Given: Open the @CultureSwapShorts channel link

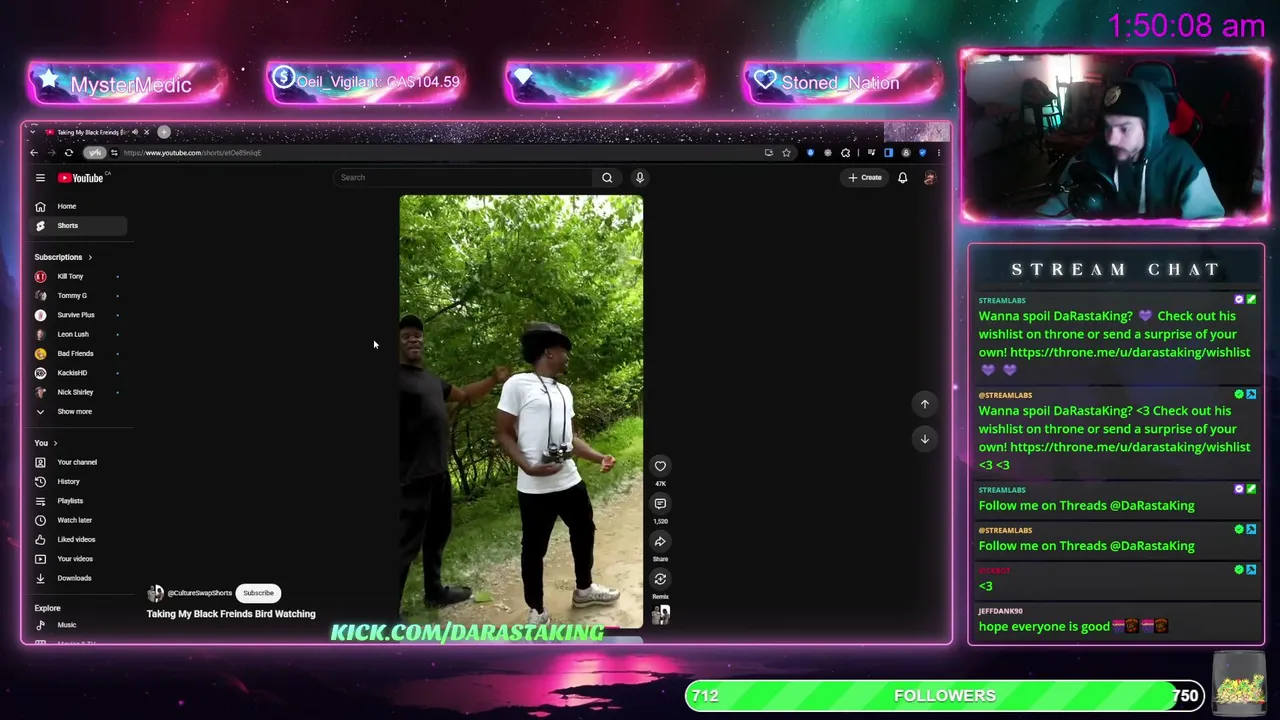Looking at the screenshot, I should 200,593.
